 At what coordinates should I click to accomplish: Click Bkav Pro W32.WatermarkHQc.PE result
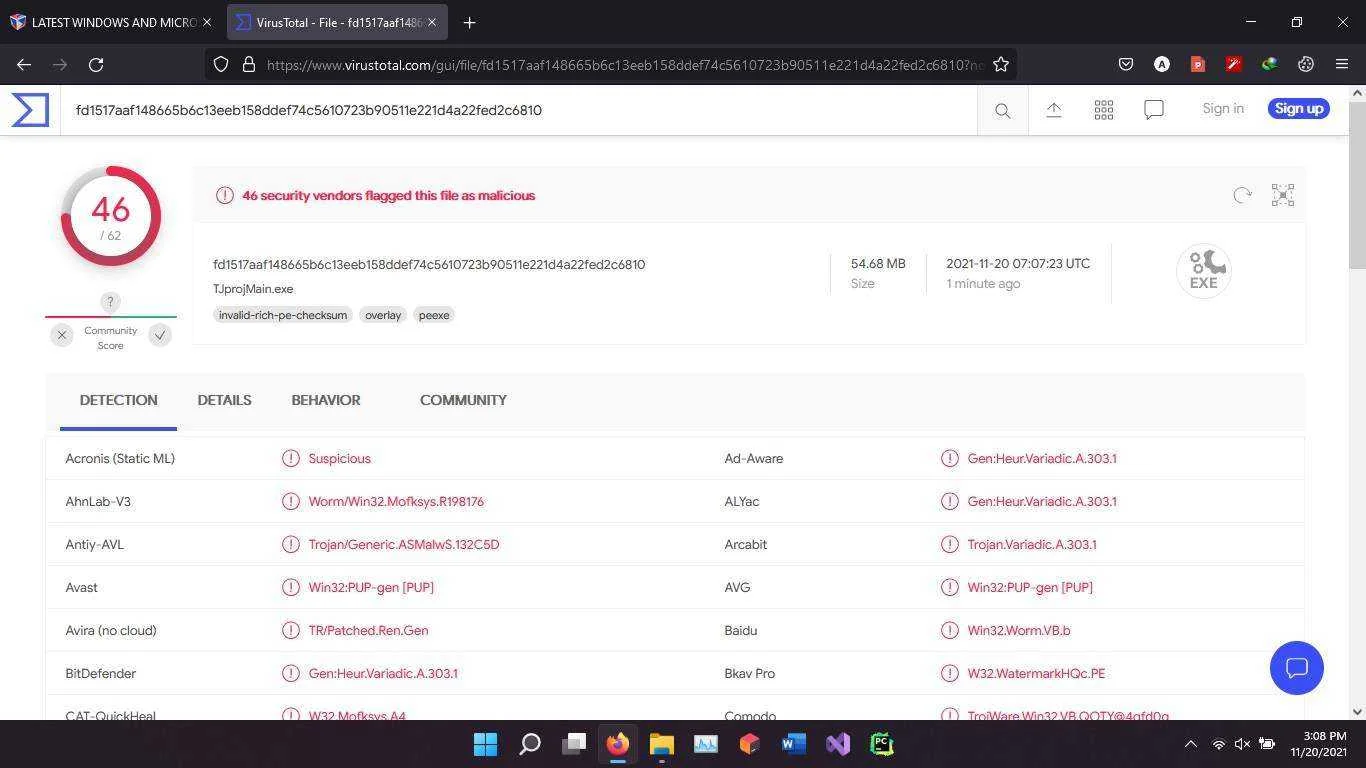click(1036, 673)
